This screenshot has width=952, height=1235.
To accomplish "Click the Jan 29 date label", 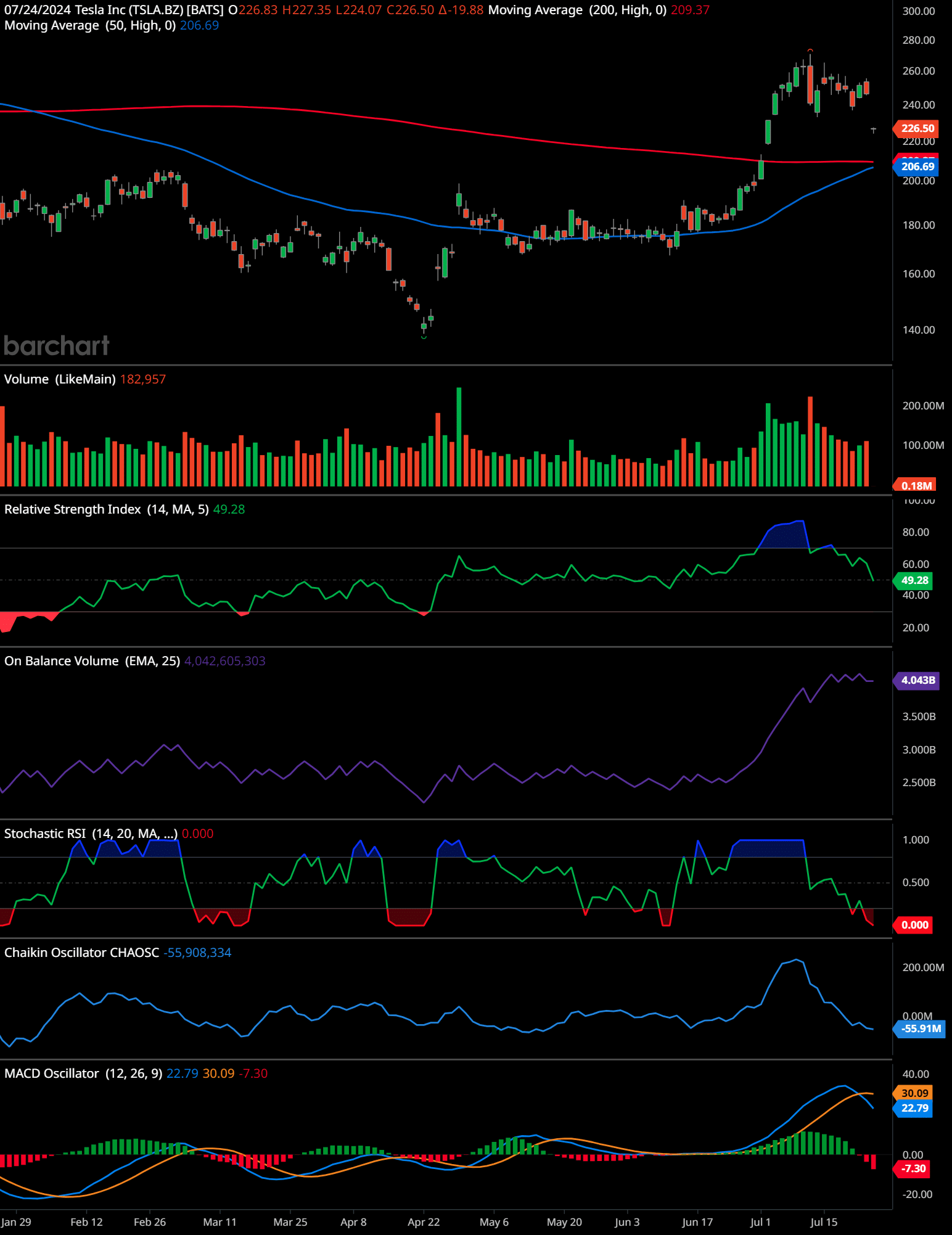I will [16, 1222].
